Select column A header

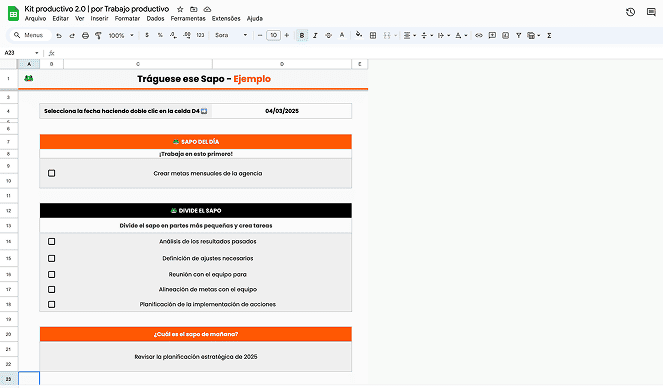(29, 64)
